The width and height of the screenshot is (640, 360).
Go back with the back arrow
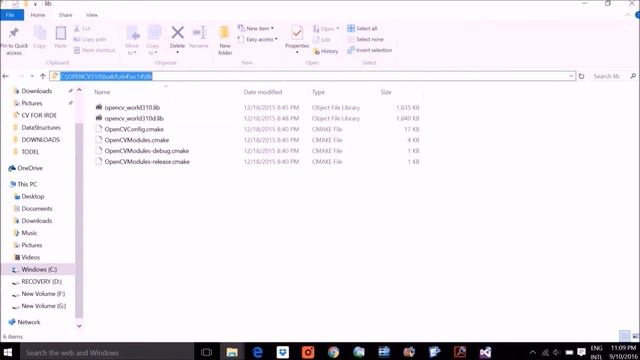click(5, 76)
